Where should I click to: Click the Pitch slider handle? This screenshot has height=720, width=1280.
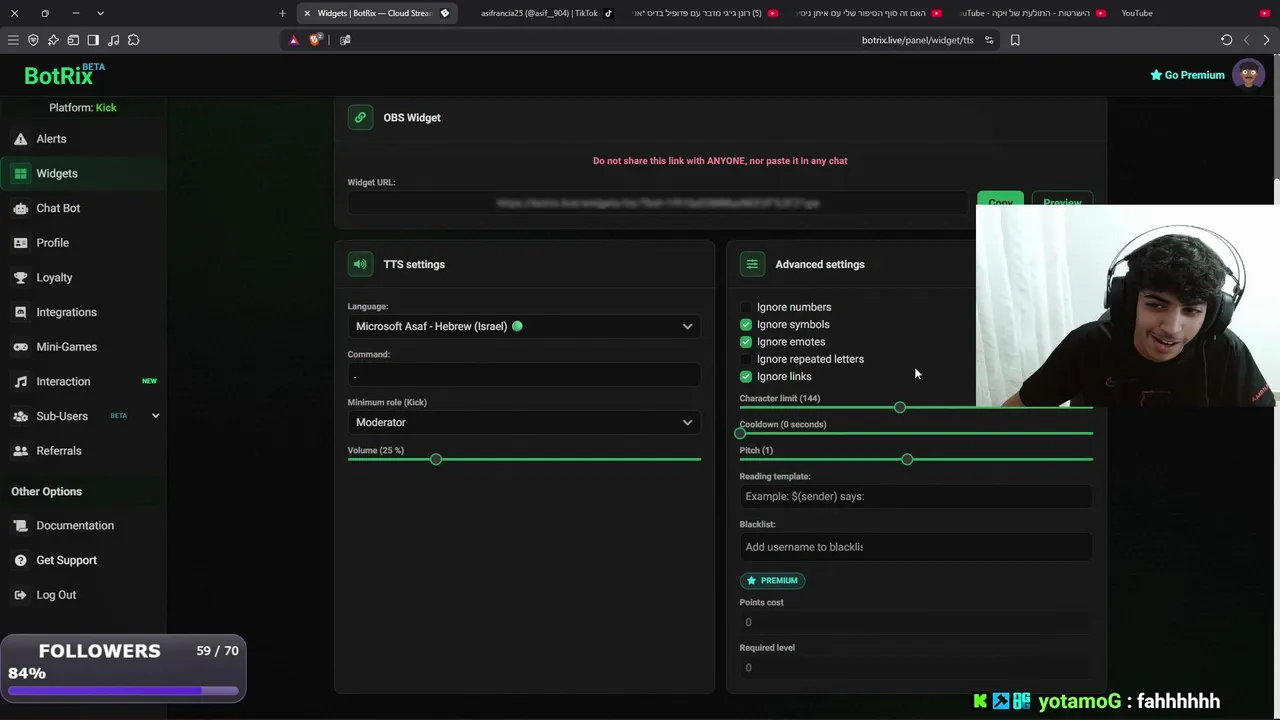point(907,459)
